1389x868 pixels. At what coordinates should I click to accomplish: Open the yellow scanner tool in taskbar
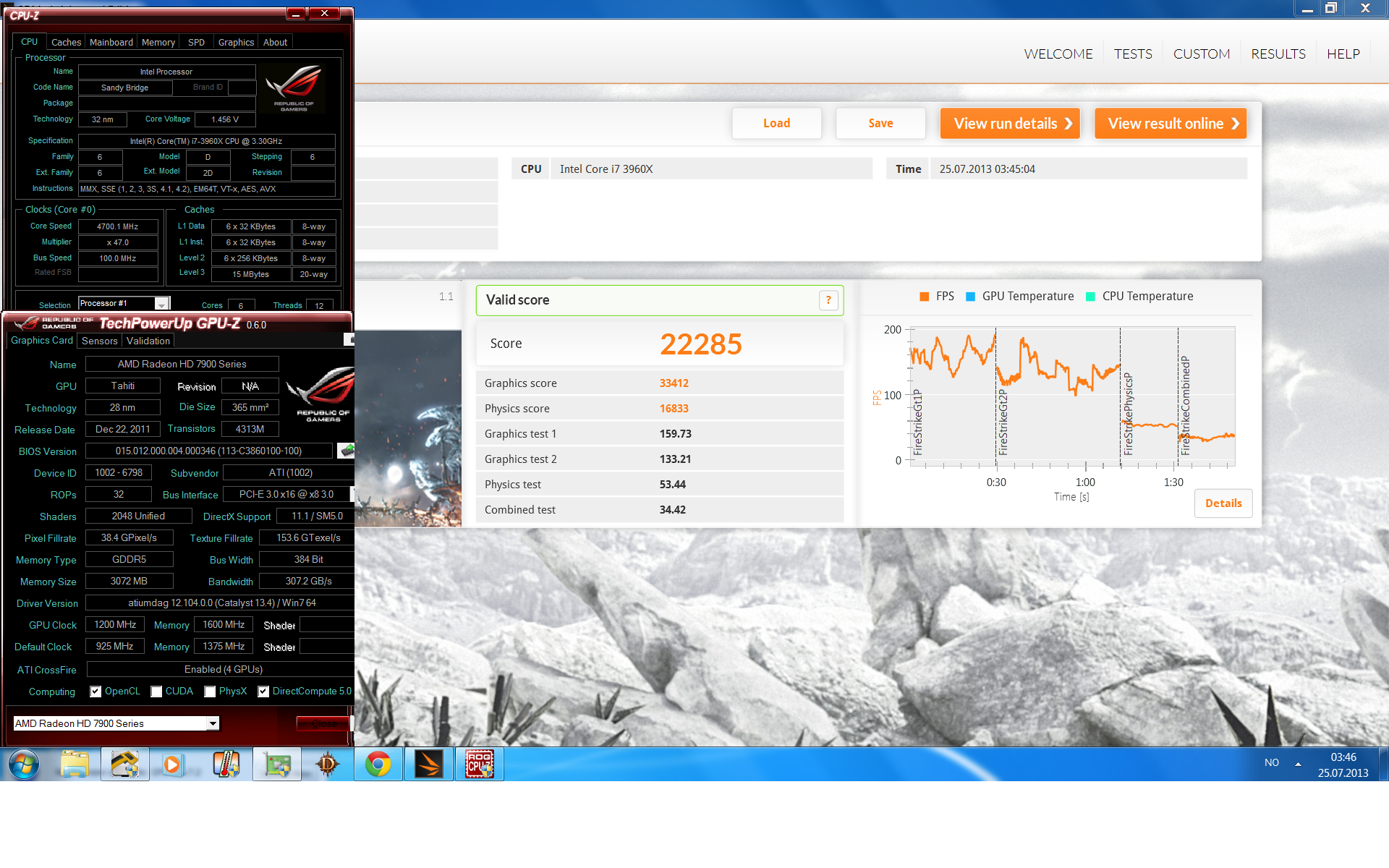coord(124,764)
